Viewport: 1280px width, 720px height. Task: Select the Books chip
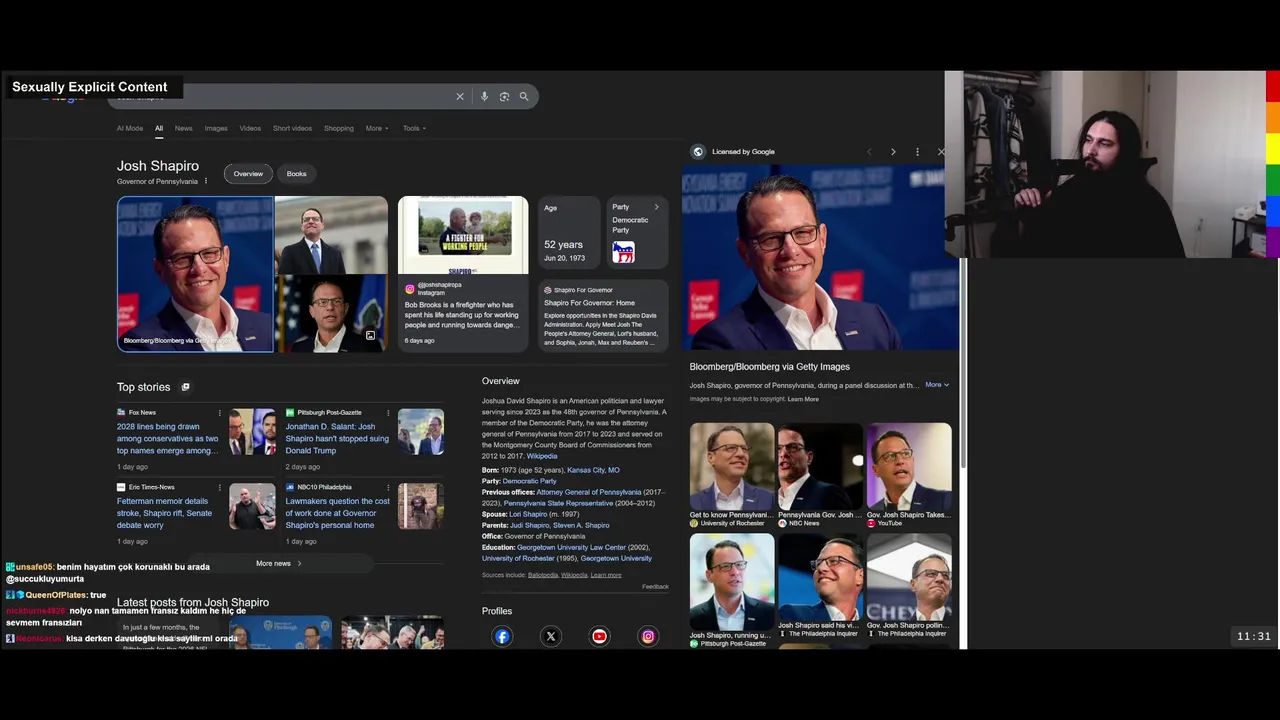pos(297,174)
